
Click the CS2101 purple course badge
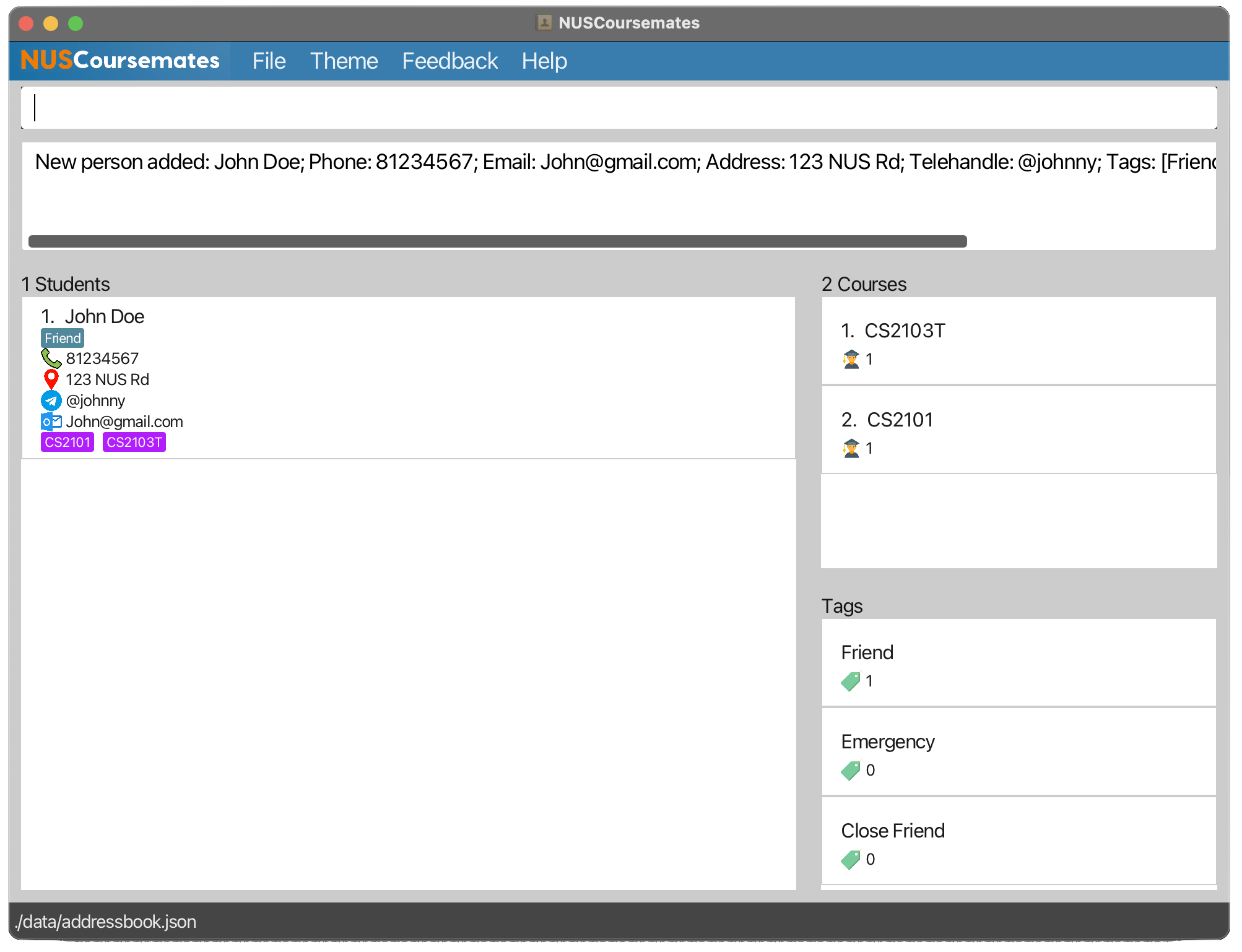[x=67, y=442]
